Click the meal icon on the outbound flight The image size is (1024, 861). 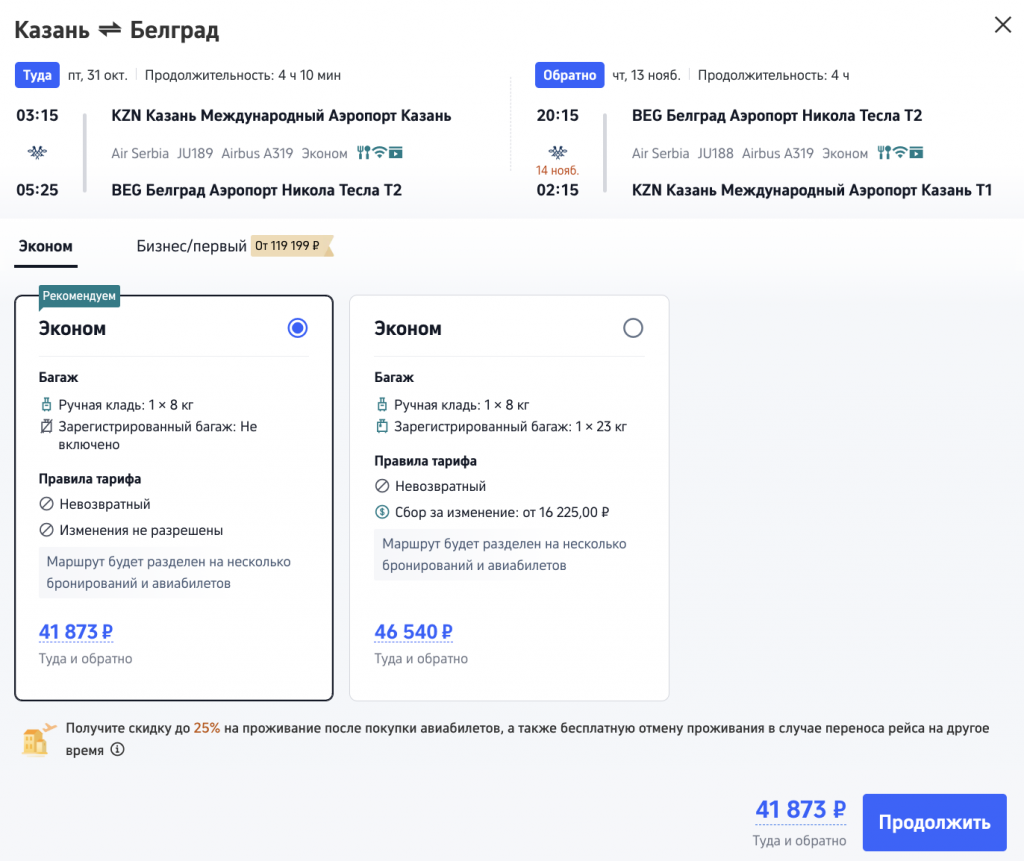362,153
